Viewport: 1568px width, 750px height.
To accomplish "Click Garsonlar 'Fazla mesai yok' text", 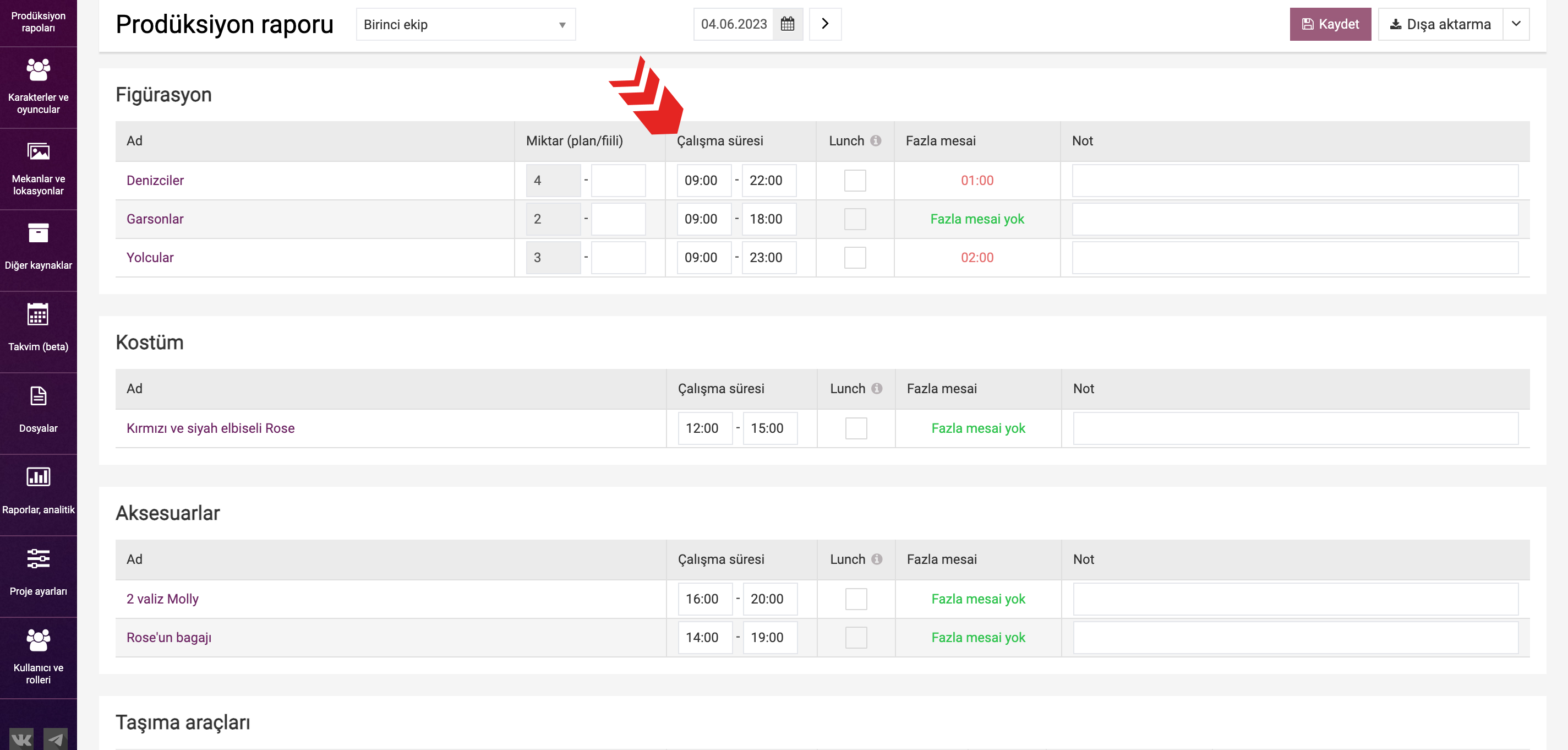I will [x=977, y=219].
